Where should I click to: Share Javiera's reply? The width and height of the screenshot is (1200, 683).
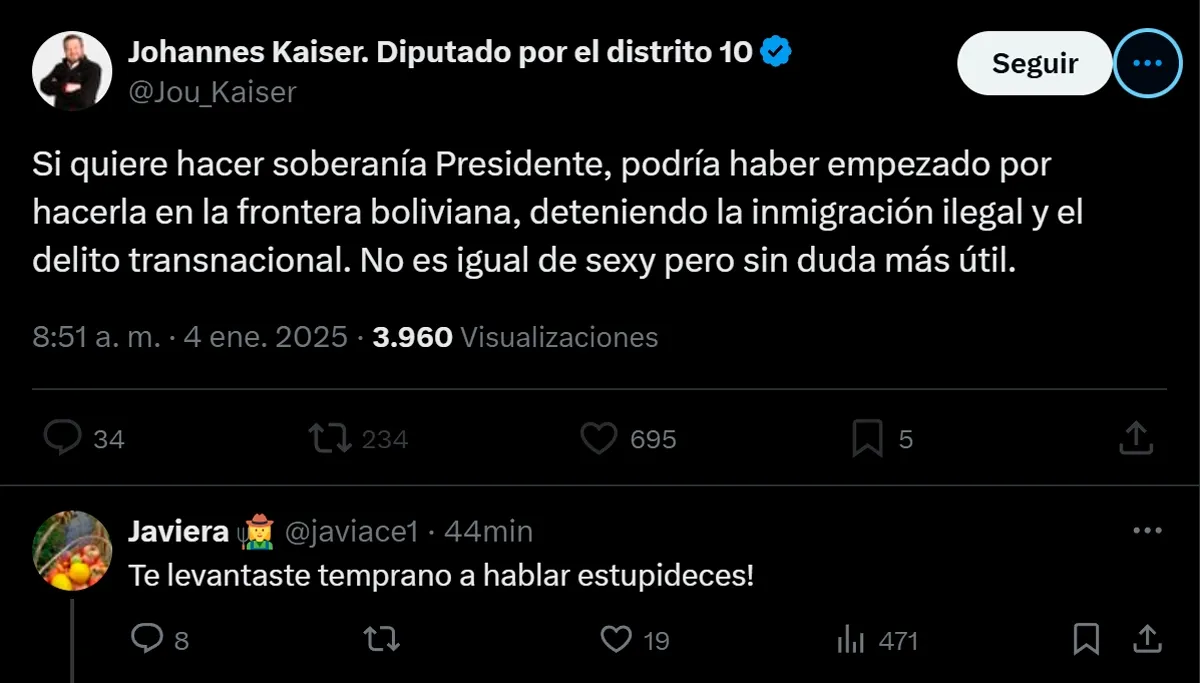pos(1147,638)
